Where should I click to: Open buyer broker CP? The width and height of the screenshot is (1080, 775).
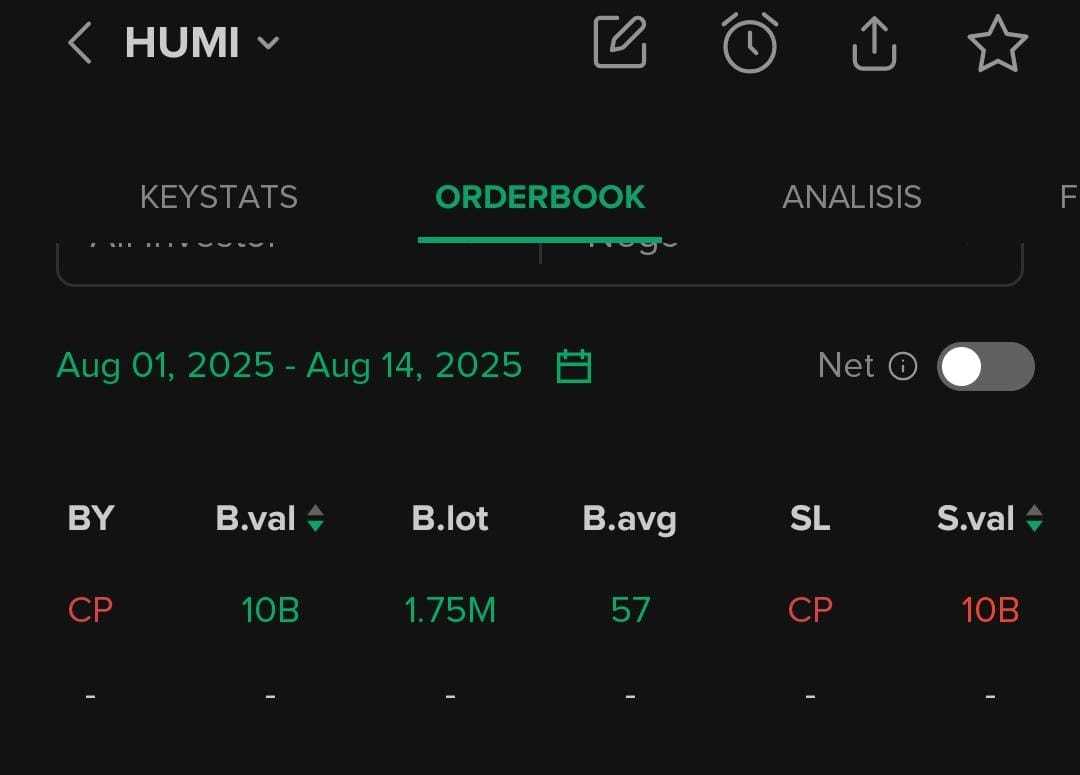tap(90, 610)
